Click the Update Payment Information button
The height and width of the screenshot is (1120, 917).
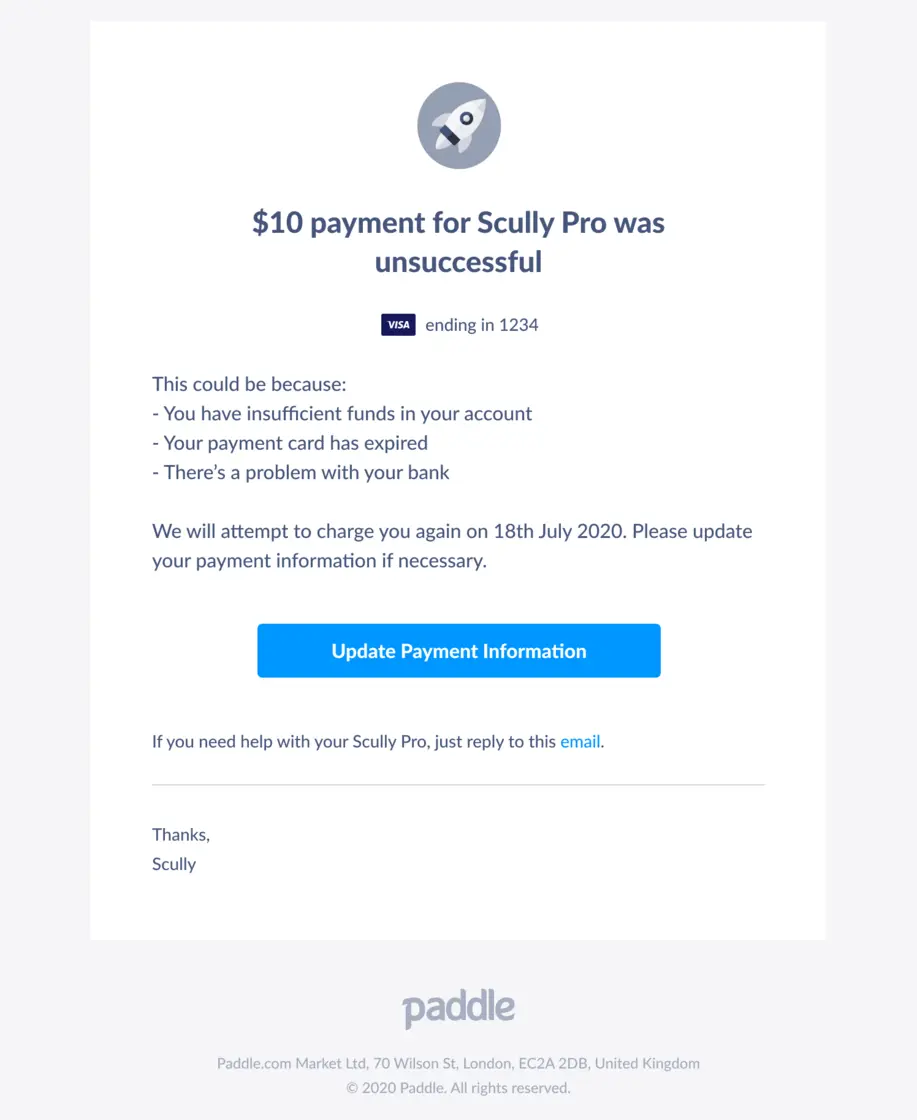click(459, 650)
